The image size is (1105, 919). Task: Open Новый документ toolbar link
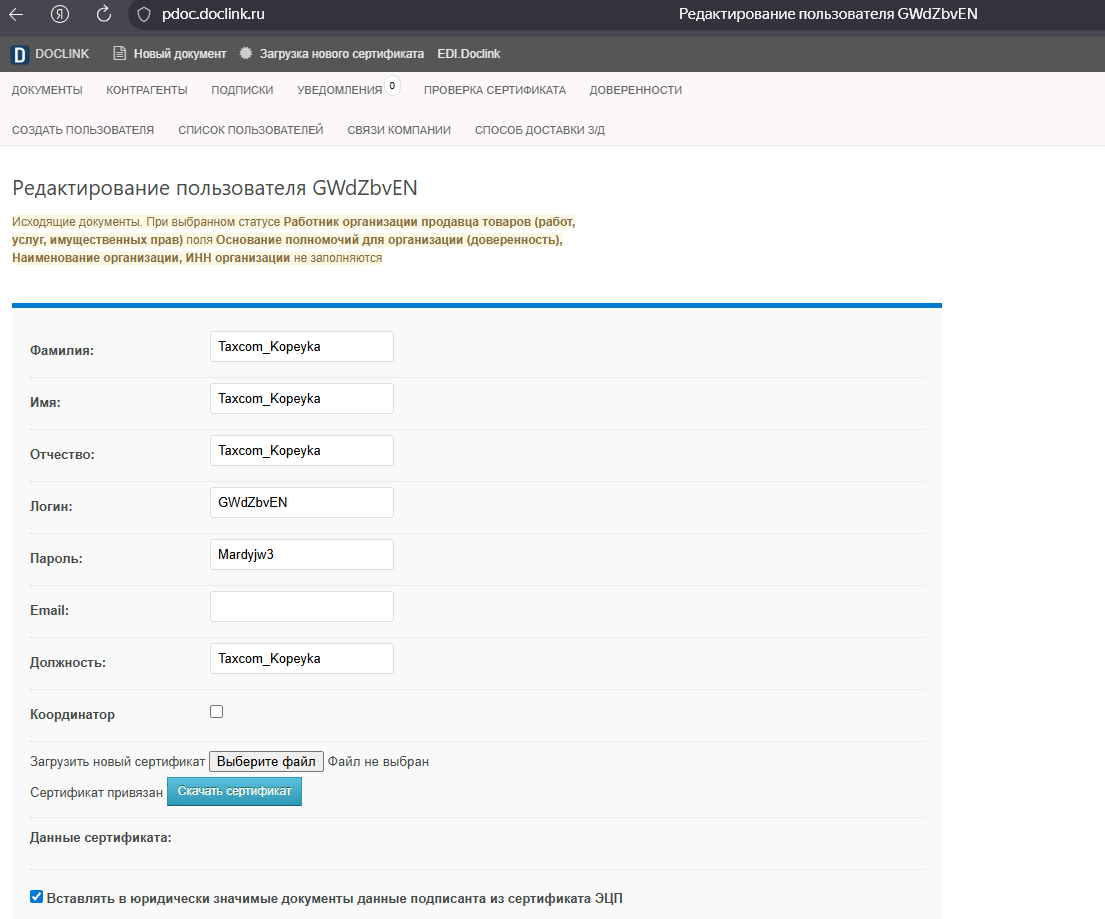180,54
